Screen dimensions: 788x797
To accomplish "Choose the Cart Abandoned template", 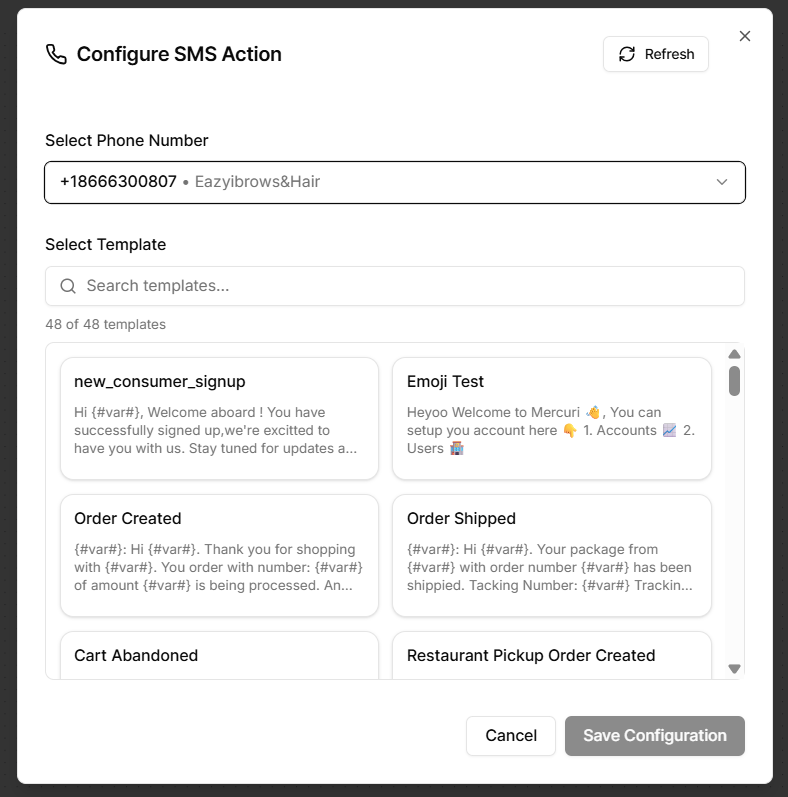I will (x=219, y=656).
